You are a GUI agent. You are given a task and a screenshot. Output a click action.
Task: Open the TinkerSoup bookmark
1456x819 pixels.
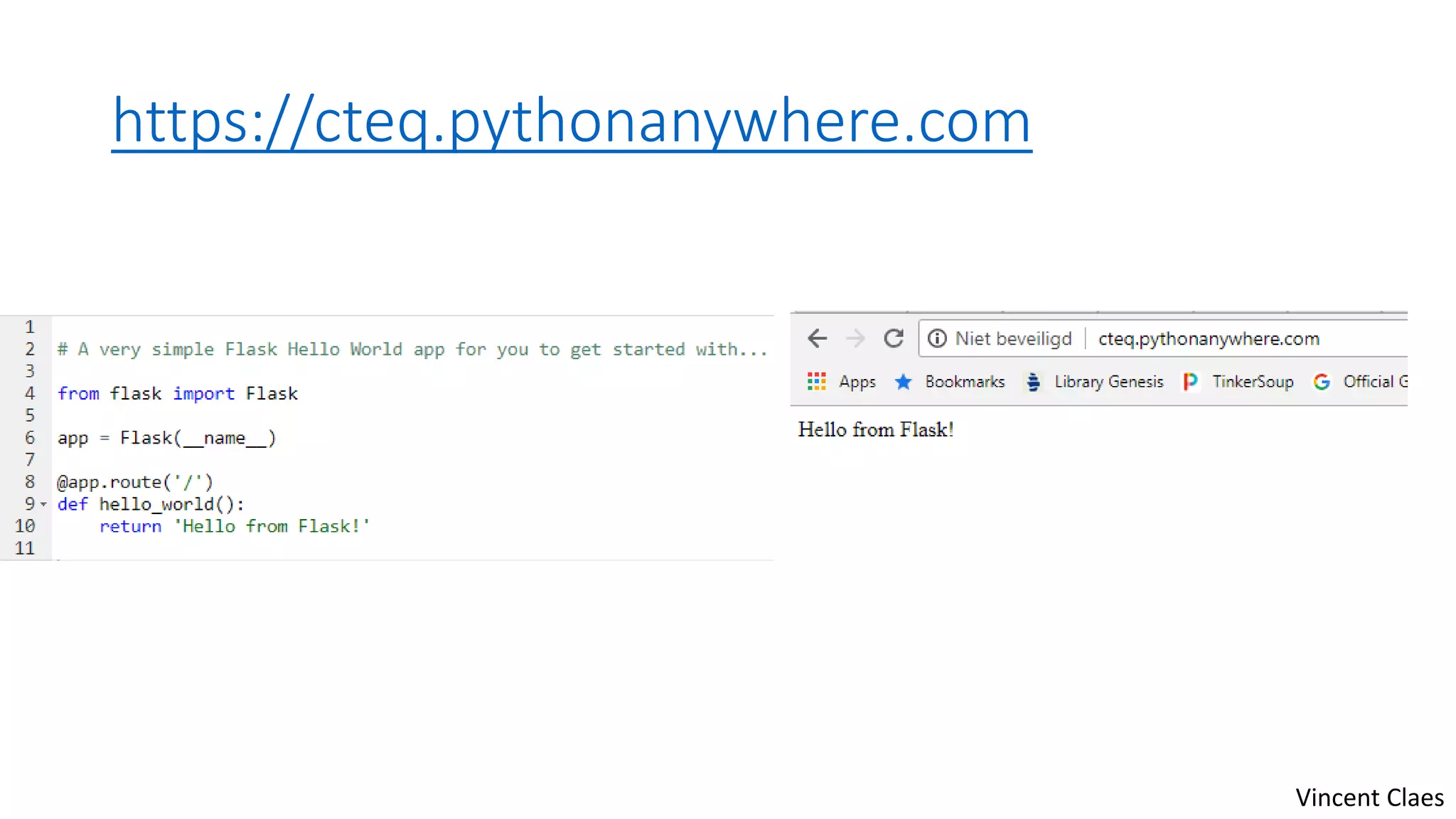click(x=1253, y=382)
